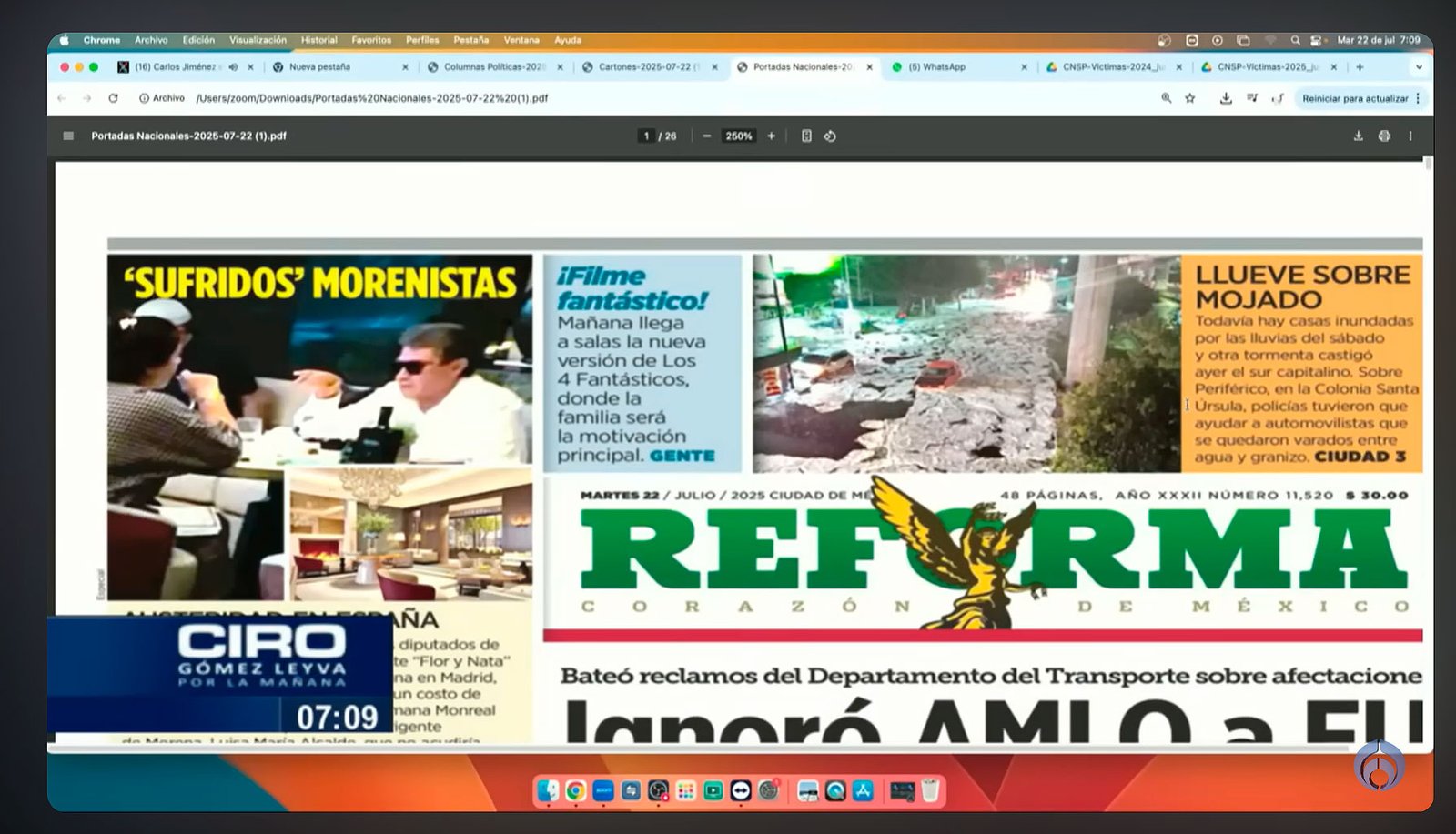Click the page number field showing 1
This screenshot has width=1456, height=834.
(x=646, y=136)
